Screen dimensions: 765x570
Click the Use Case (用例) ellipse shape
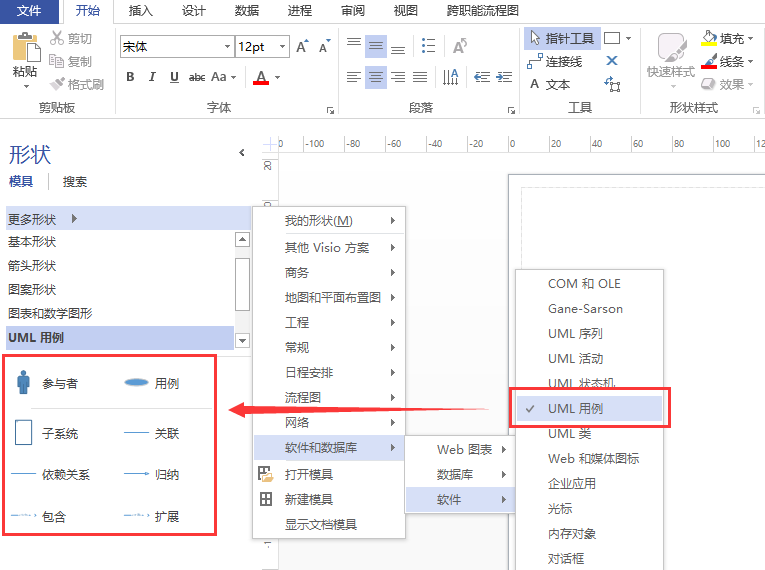[x=136, y=383]
